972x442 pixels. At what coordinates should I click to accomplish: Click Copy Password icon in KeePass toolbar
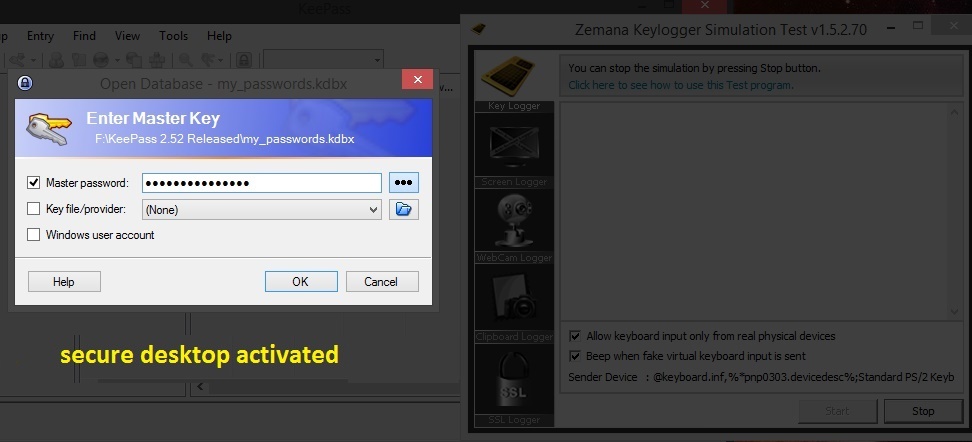tap(79, 60)
